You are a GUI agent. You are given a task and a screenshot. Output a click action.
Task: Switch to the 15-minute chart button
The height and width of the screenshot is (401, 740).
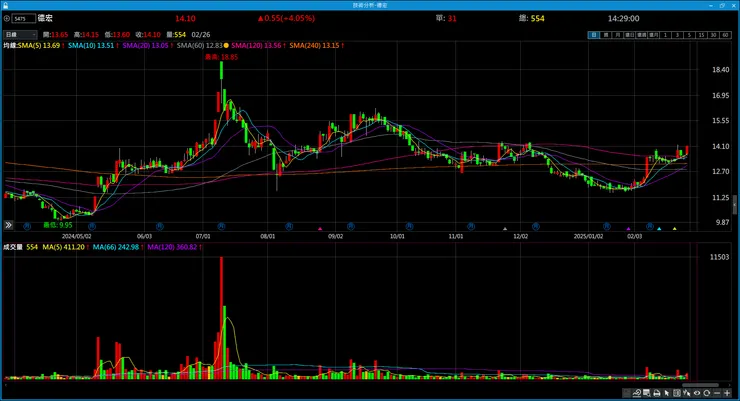(701, 35)
